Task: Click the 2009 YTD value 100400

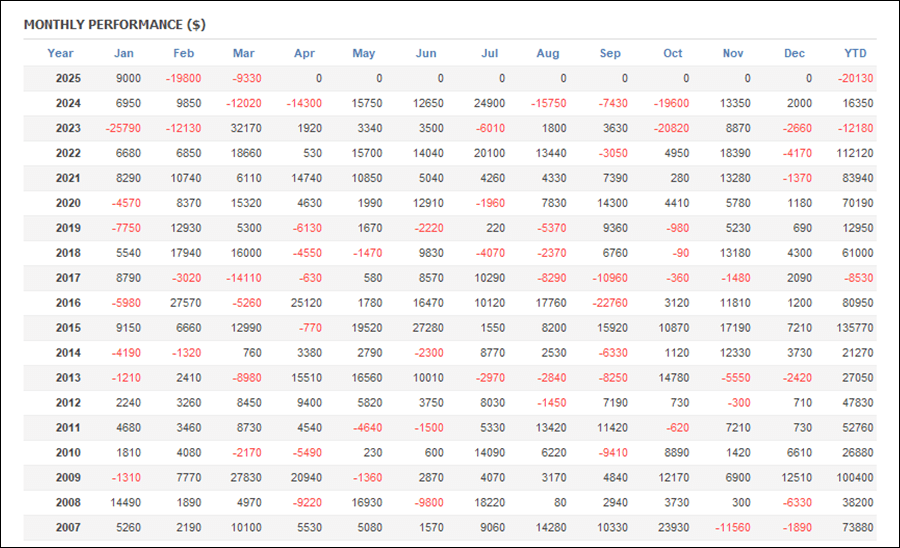Action: pos(855,478)
